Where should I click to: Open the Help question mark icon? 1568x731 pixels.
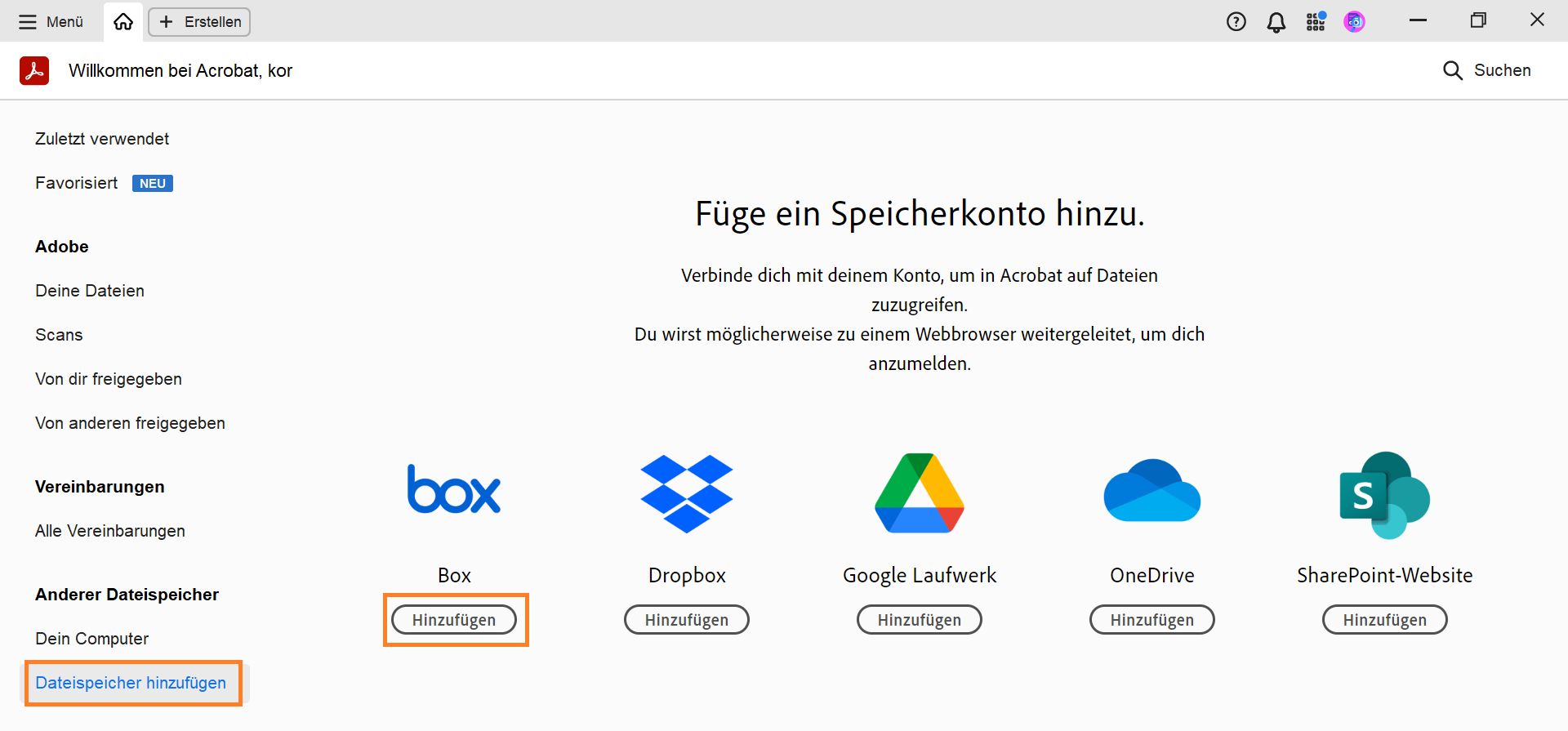[1236, 22]
